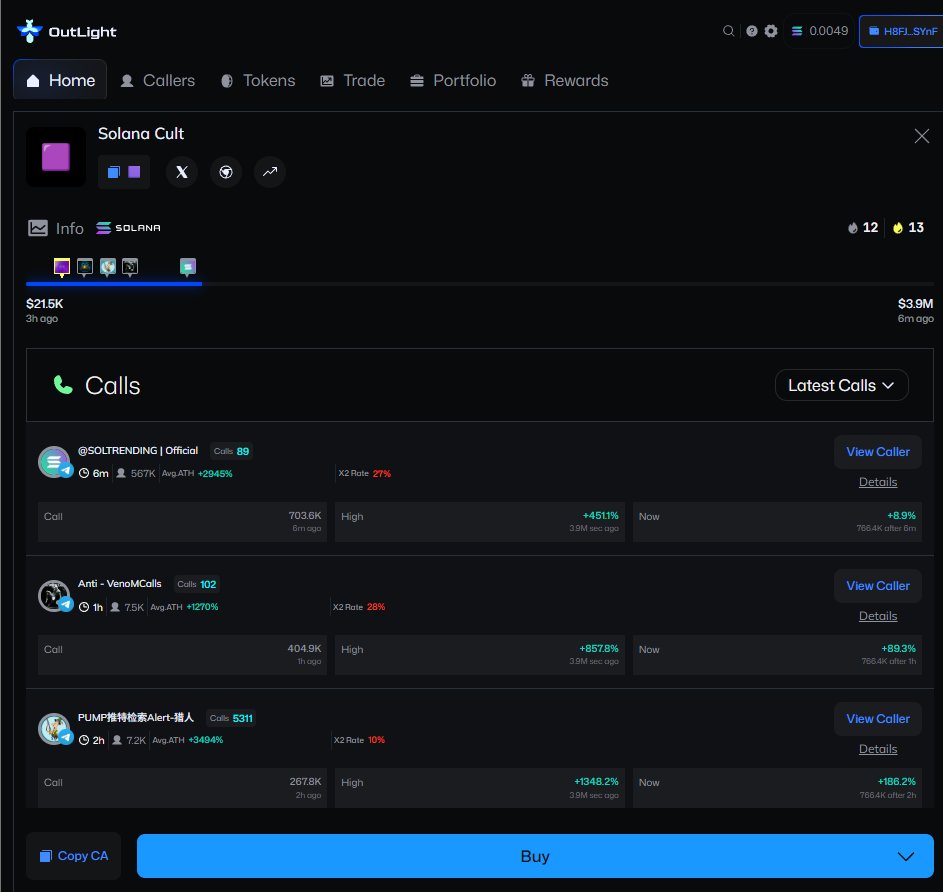Click the blue market cap progress bar
Screen dimensions: 943x892
tap(114, 283)
